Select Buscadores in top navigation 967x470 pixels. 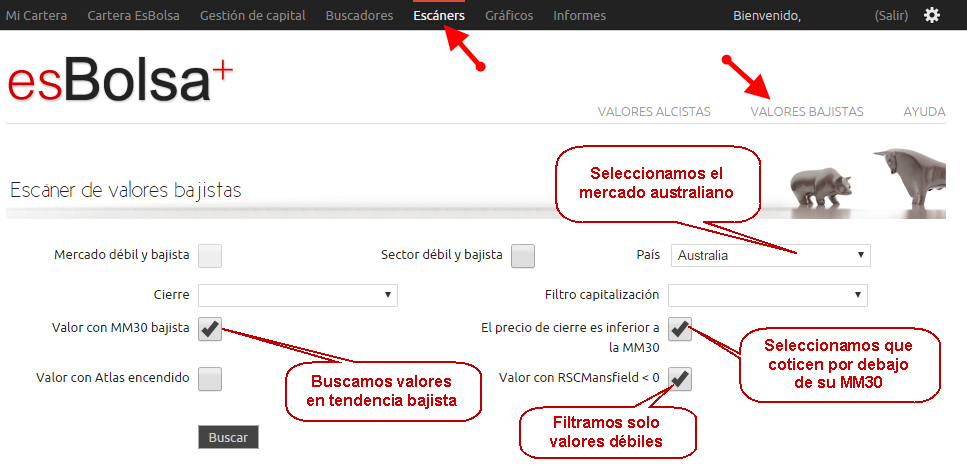point(360,15)
